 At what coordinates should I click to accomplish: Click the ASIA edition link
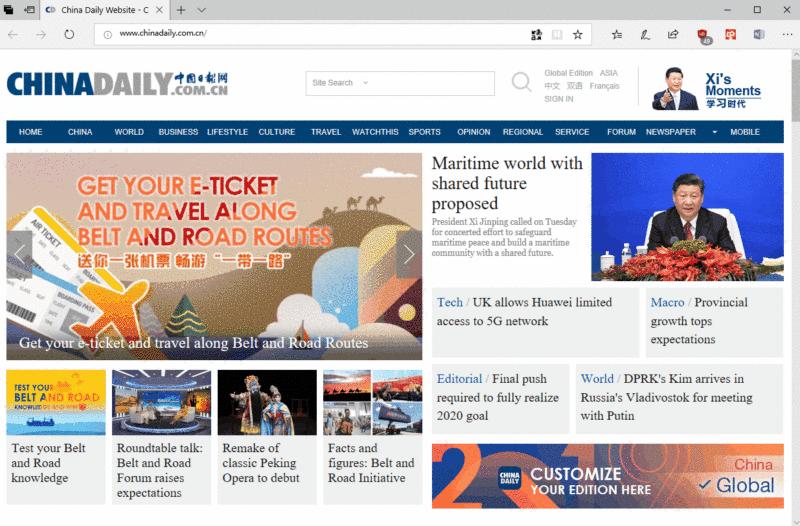(609, 73)
